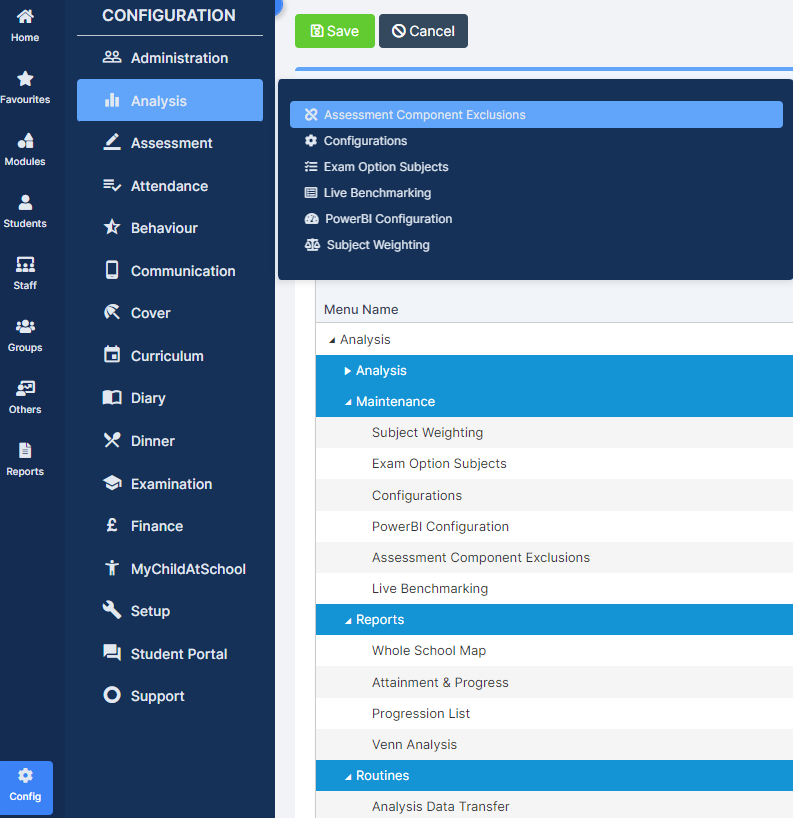793x818 pixels.
Task: Open the Others icon in sidebar
Action: pyautogui.click(x=25, y=388)
